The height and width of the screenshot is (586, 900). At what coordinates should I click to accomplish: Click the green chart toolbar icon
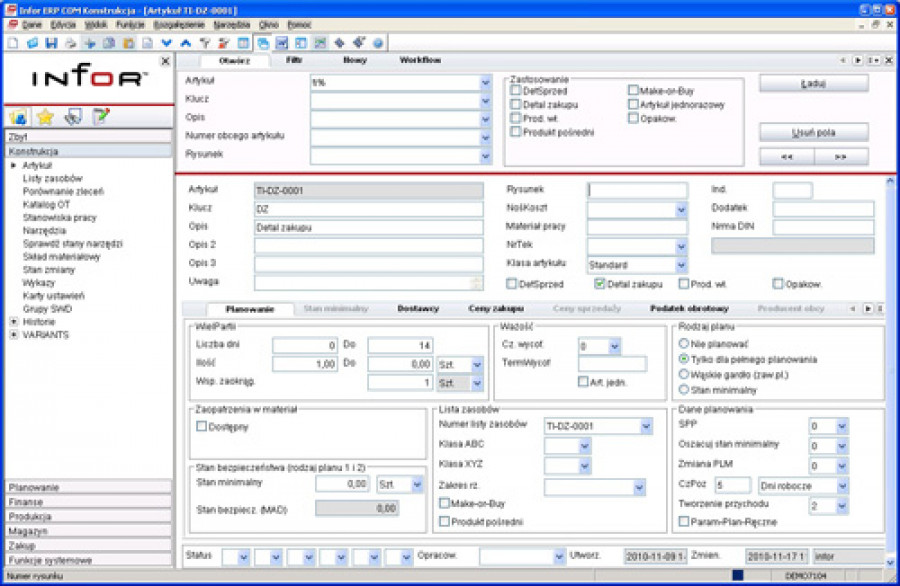pyautogui.click(x=320, y=43)
